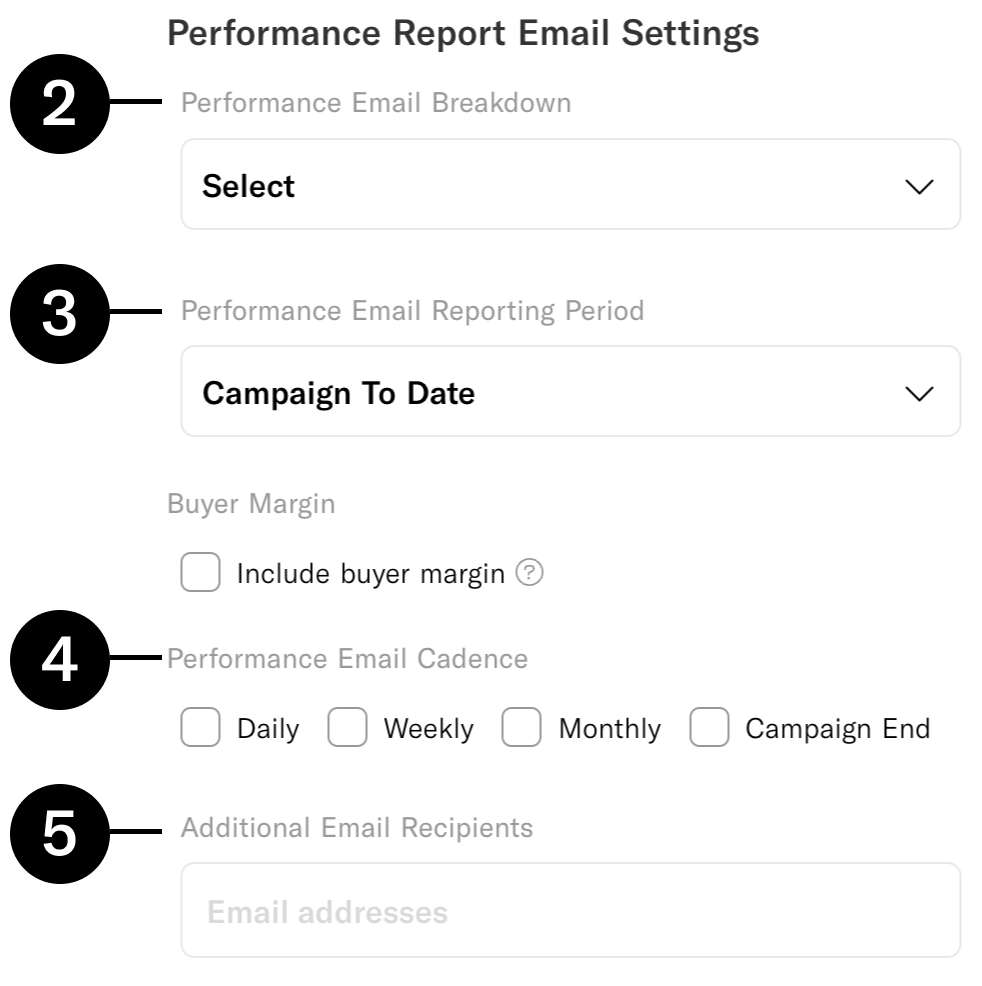Toggle the Campaign End checkbox
982x986 pixels.
[709, 728]
